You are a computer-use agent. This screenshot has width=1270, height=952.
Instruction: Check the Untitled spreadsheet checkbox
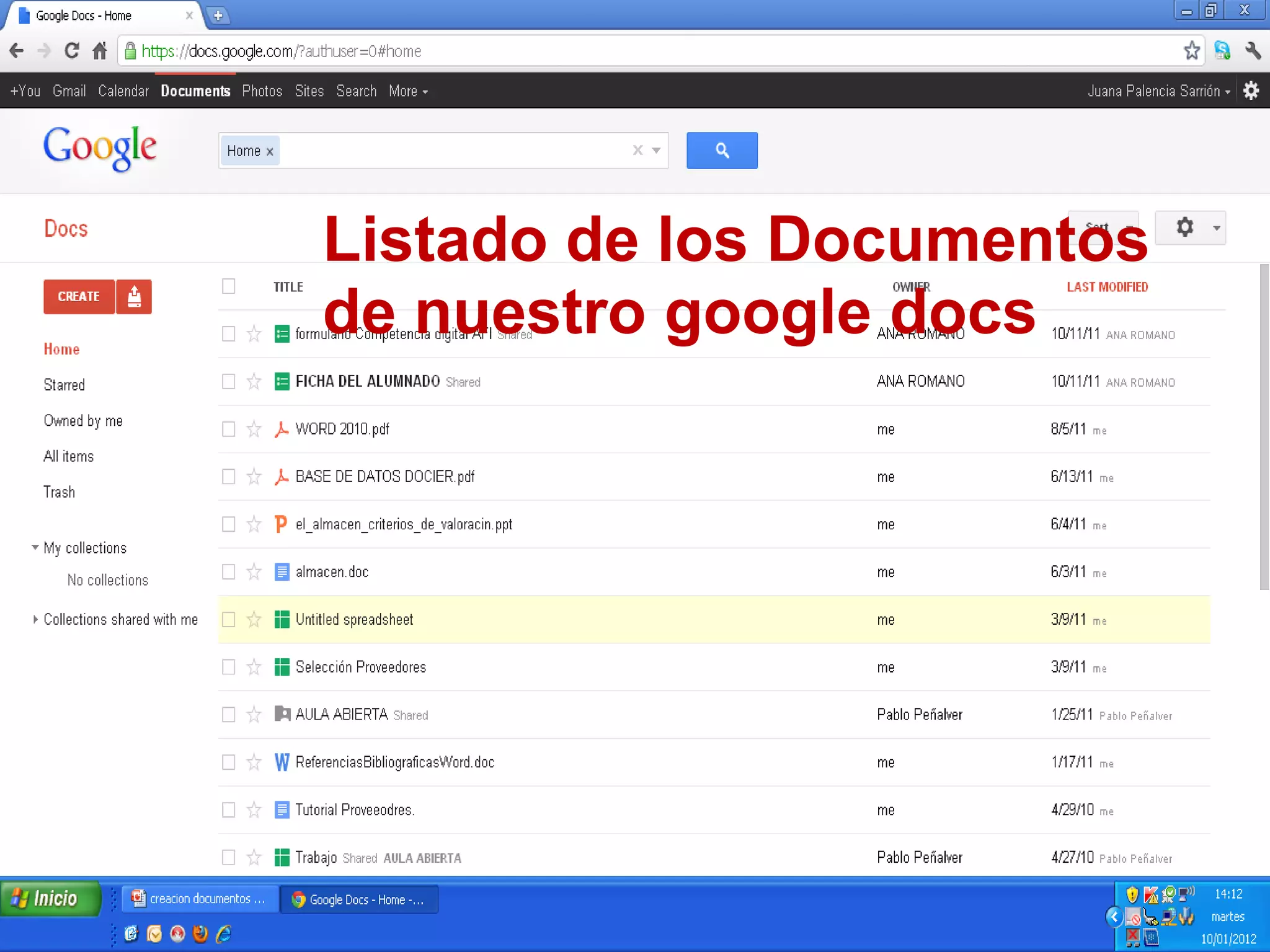click(x=229, y=619)
